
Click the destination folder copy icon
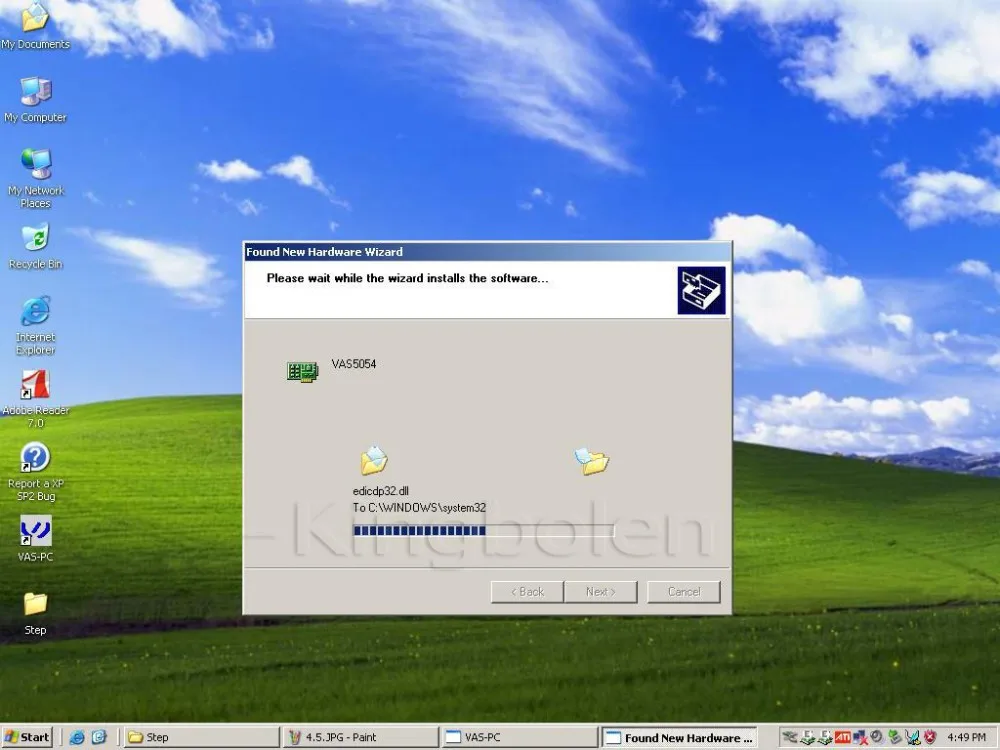click(x=591, y=460)
